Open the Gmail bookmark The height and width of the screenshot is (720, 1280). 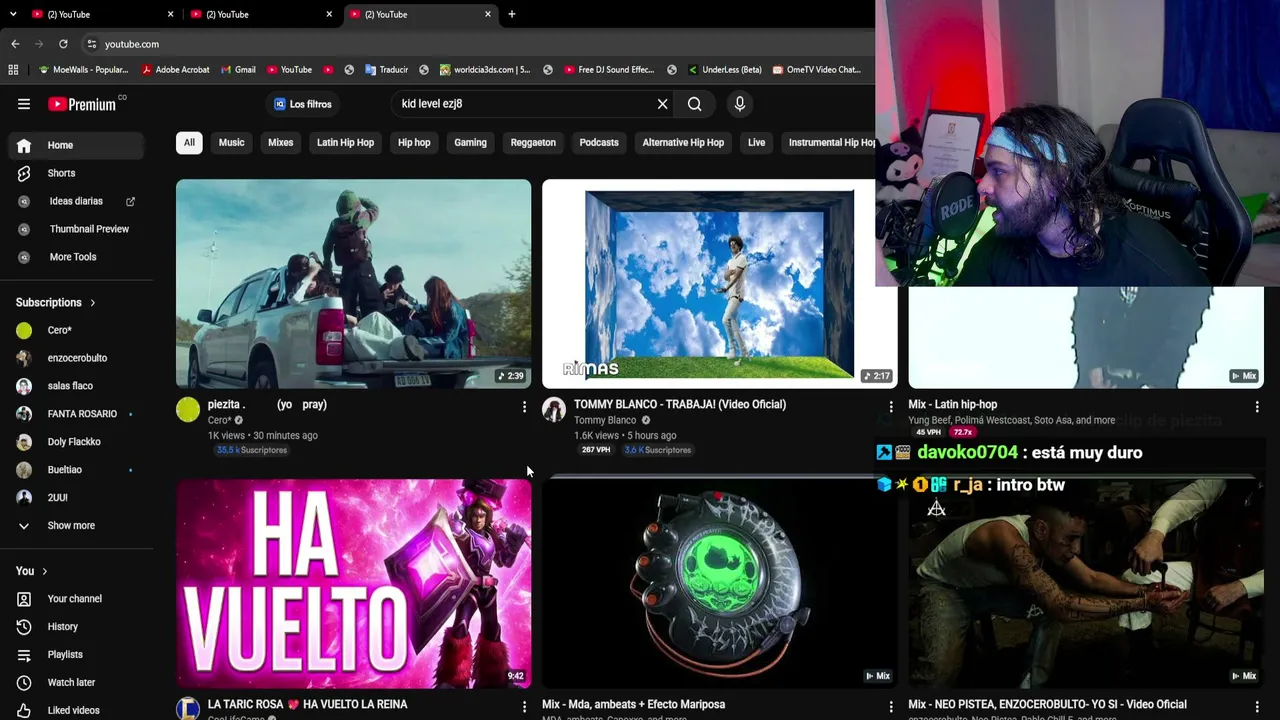click(238, 70)
